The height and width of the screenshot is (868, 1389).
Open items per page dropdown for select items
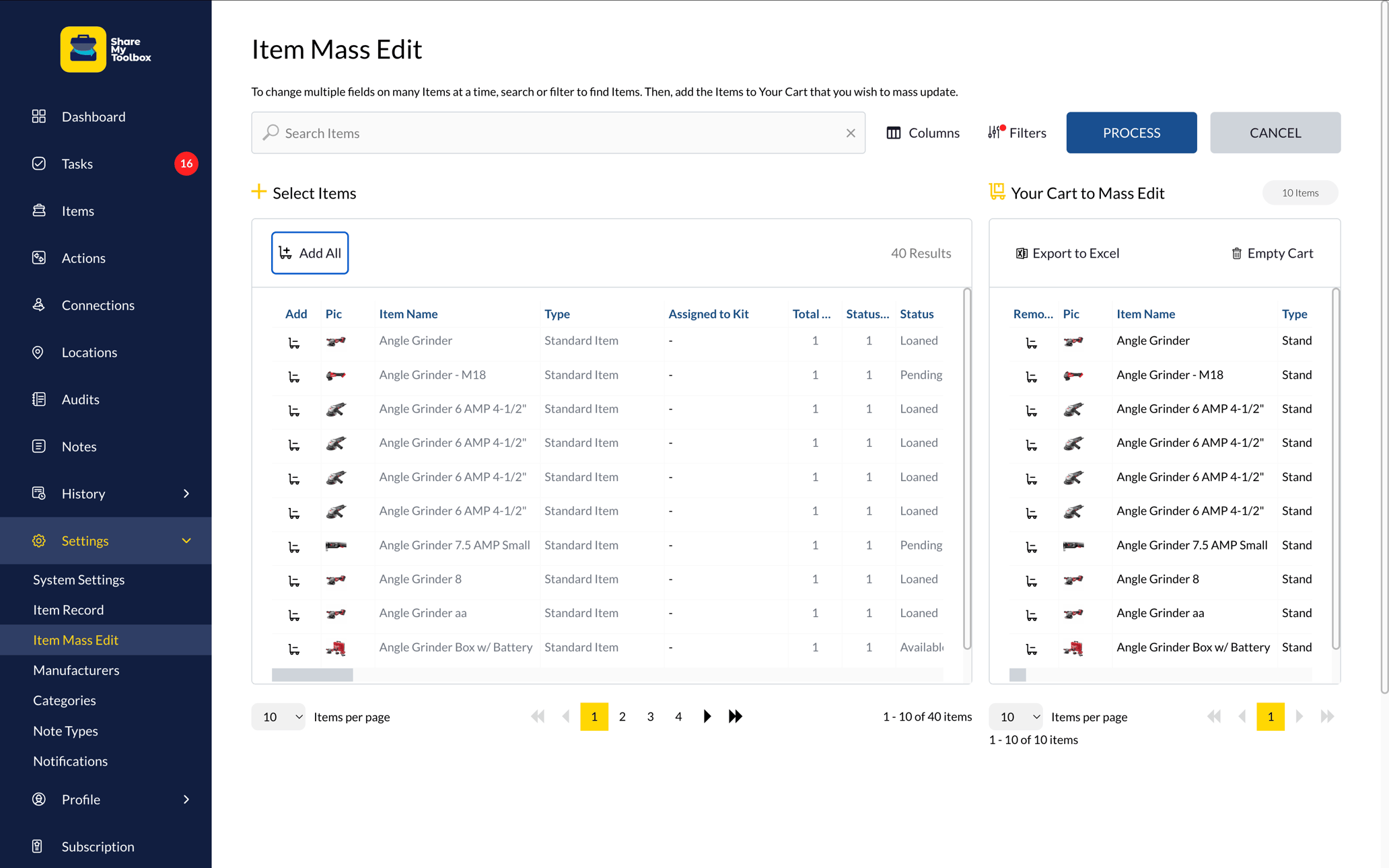pyautogui.click(x=279, y=717)
